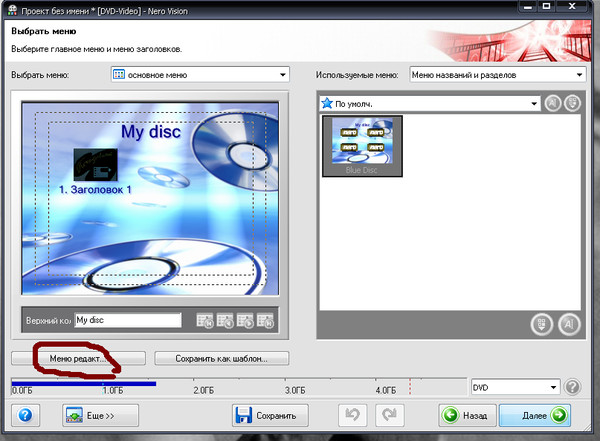Open the основное меню dropdown
600x441 pixels.
pos(200,75)
